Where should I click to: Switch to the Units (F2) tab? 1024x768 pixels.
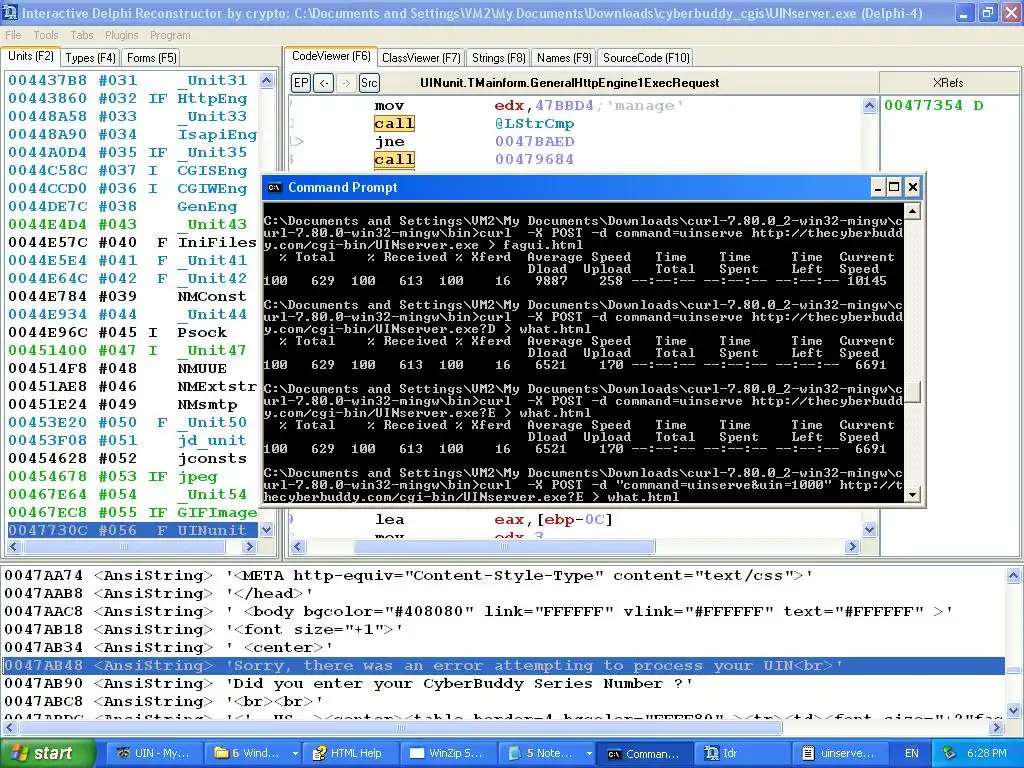pos(31,56)
